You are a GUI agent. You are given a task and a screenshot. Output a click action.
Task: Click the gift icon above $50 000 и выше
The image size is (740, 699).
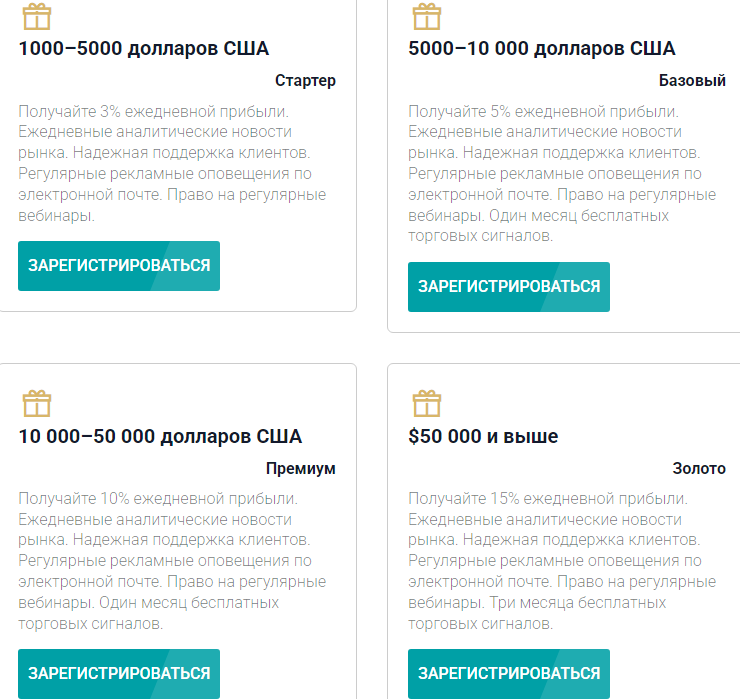426,404
